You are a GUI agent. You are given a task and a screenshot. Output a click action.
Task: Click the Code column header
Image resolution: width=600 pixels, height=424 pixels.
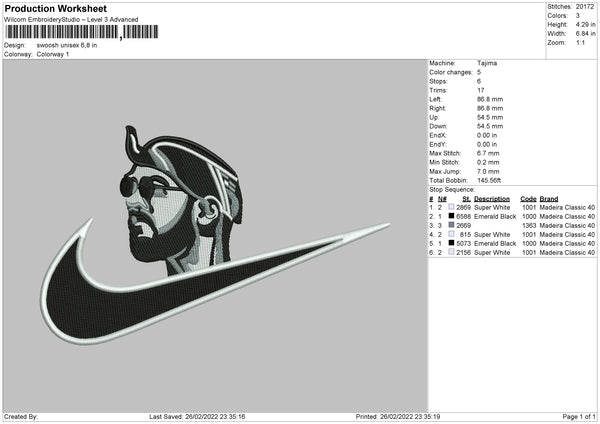click(x=528, y=199)
